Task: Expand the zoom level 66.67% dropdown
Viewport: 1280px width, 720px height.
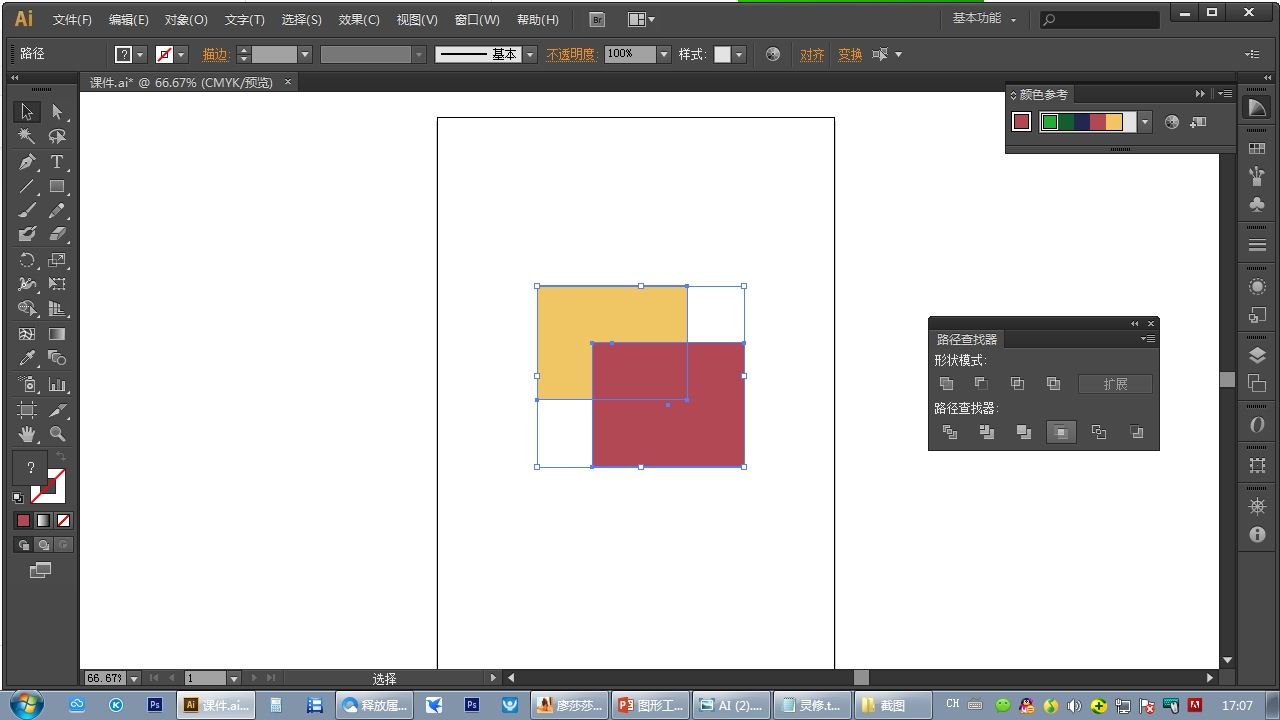Action: 135,678
